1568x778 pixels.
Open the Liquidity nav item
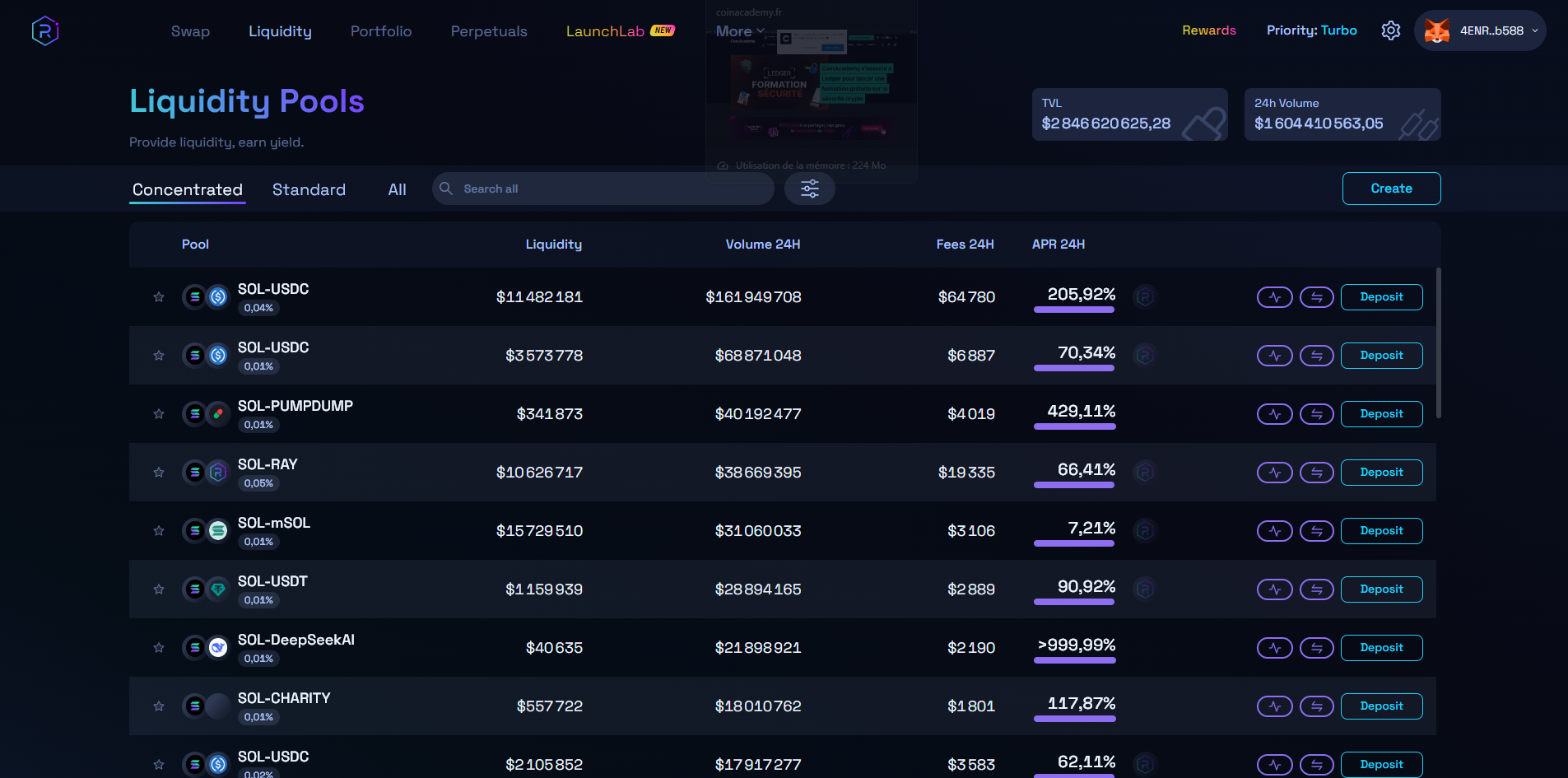coord(280,31)
